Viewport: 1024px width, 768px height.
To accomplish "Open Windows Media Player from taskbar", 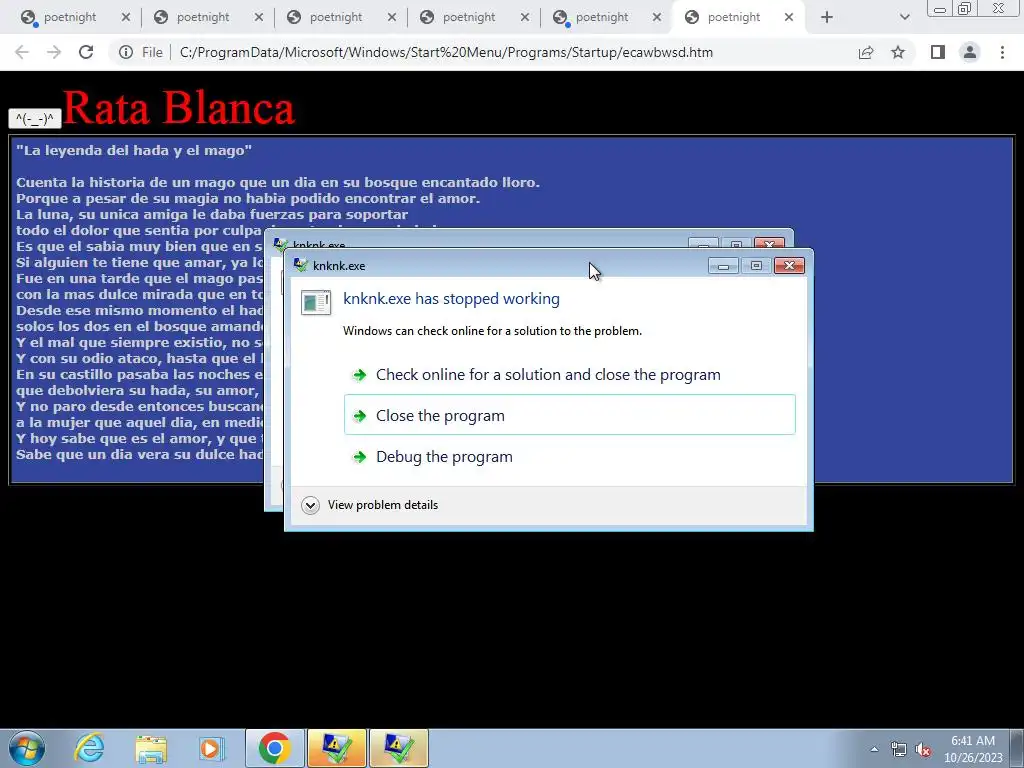I will pyautogui.click(x=212, y=748).
